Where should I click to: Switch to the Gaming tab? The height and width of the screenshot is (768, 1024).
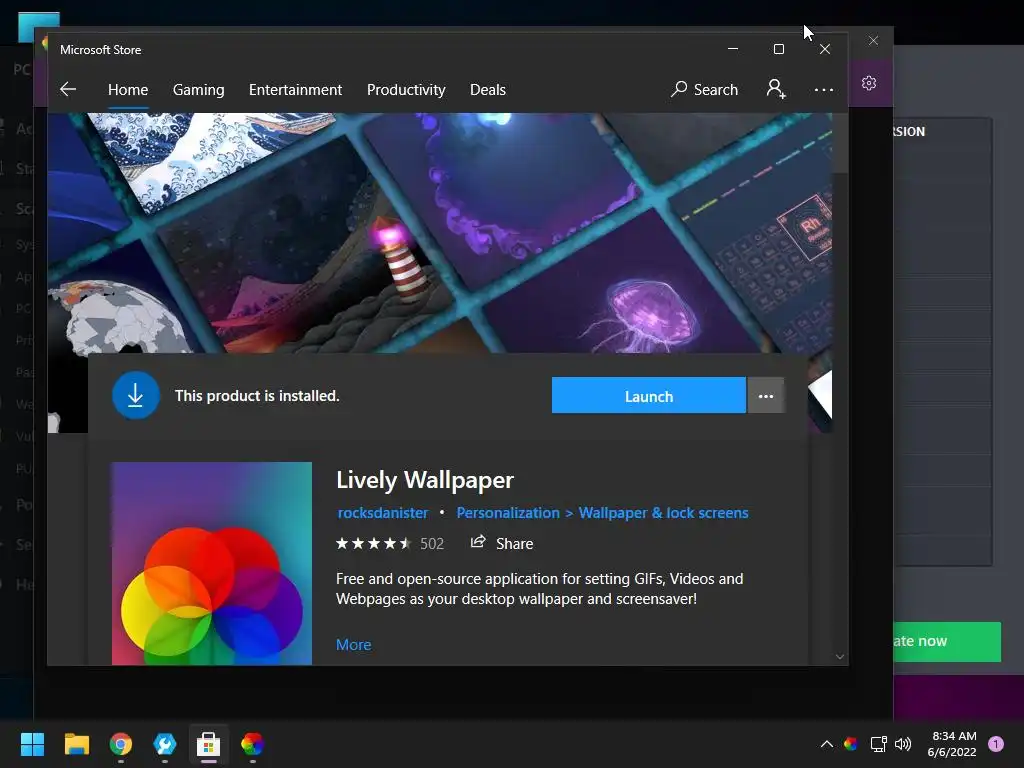click(199, 89)
